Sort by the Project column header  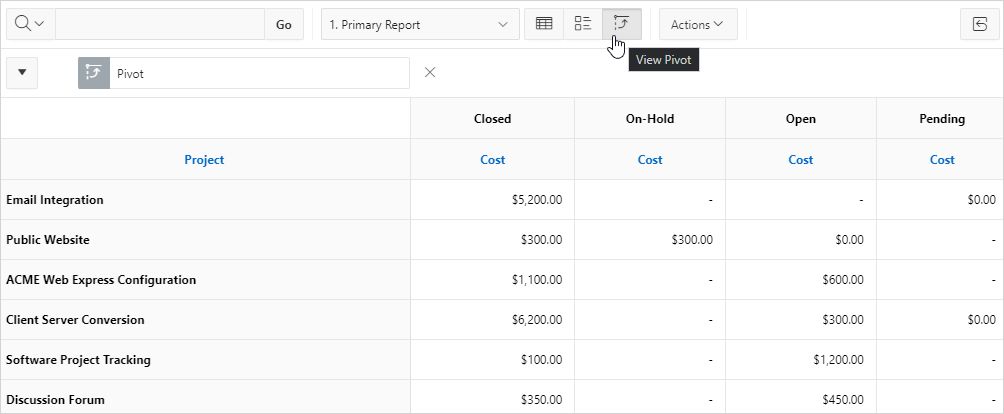click(204, 160)
